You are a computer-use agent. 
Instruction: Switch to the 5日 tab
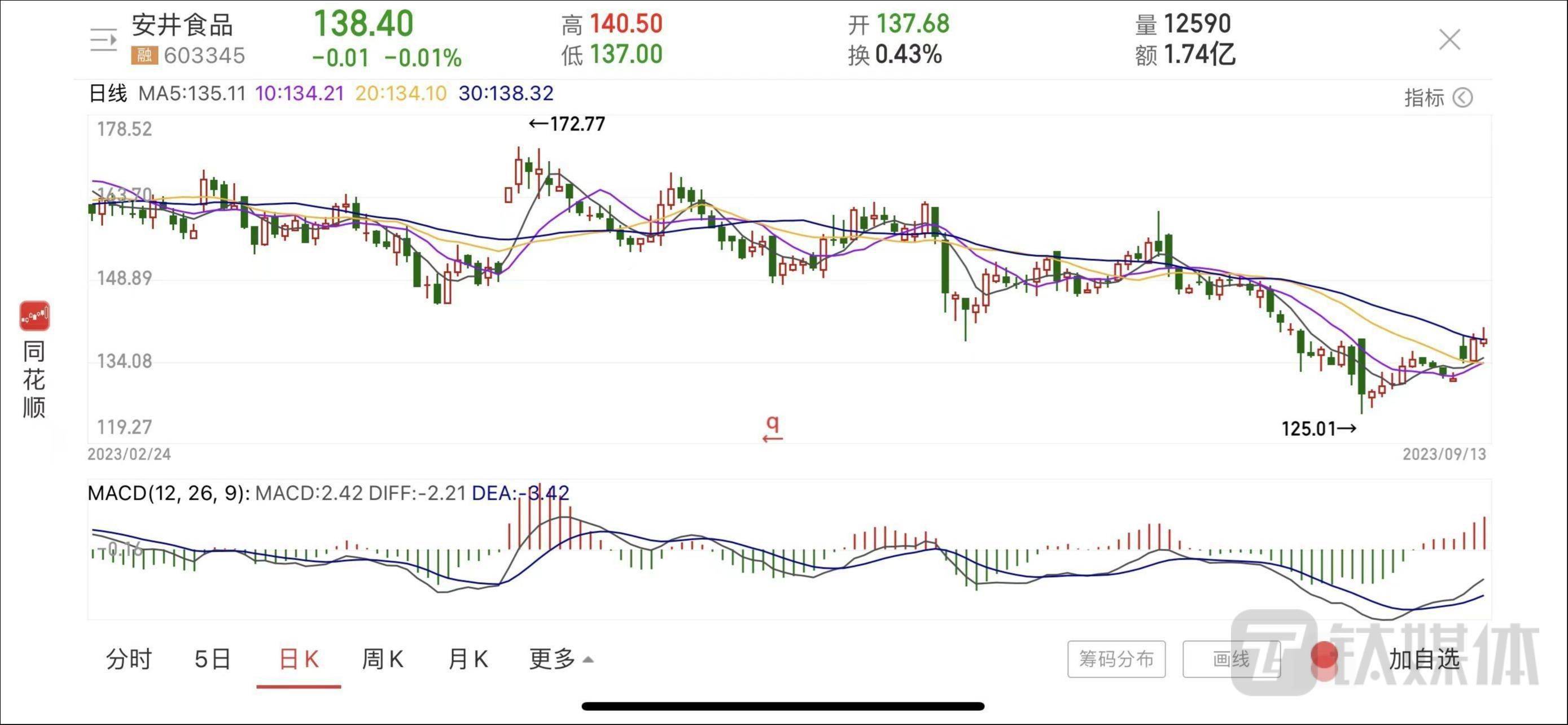pos(212,658)
